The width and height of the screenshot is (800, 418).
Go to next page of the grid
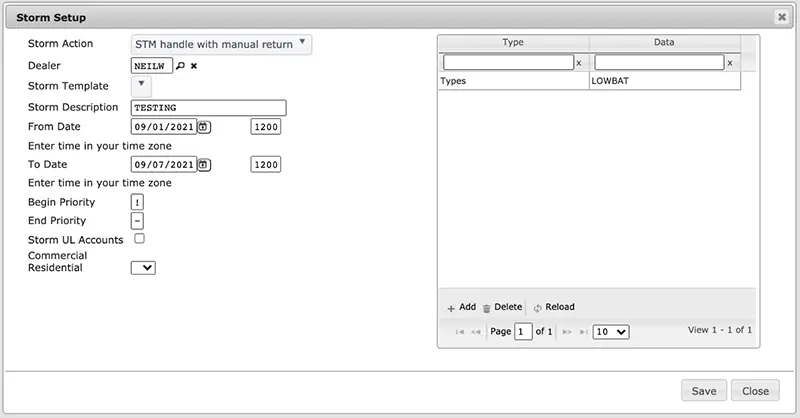(x=566, y=332)
